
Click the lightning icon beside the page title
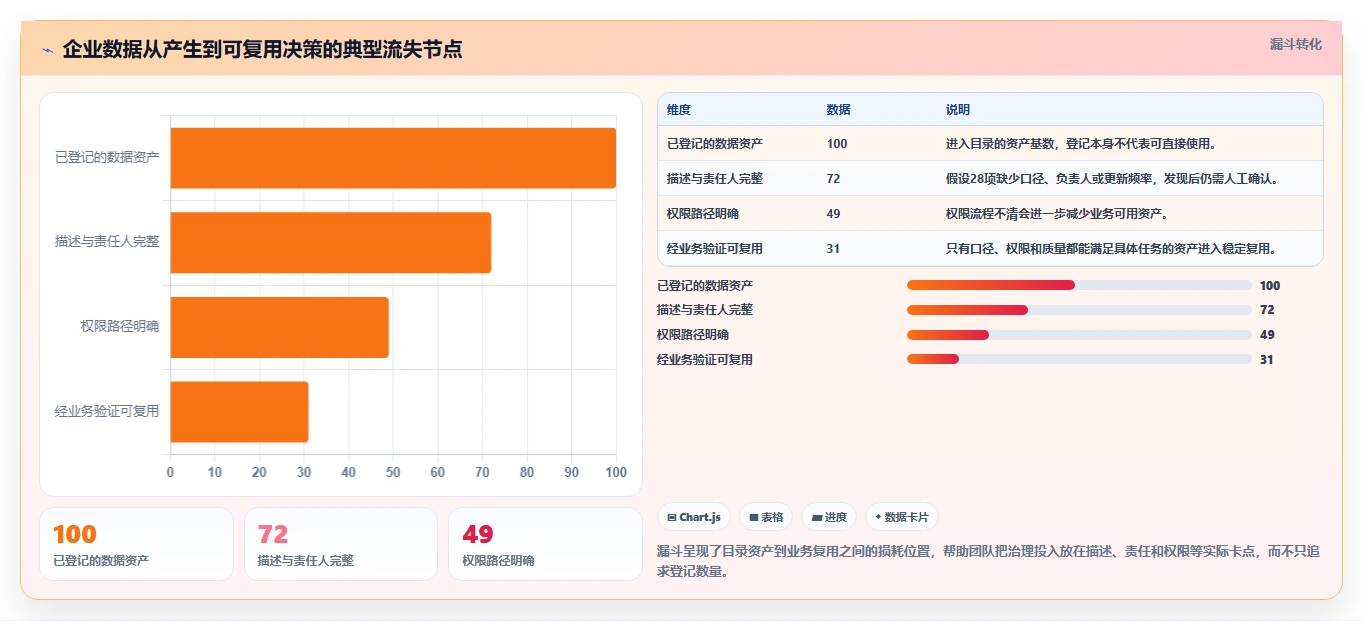(48, 50)
